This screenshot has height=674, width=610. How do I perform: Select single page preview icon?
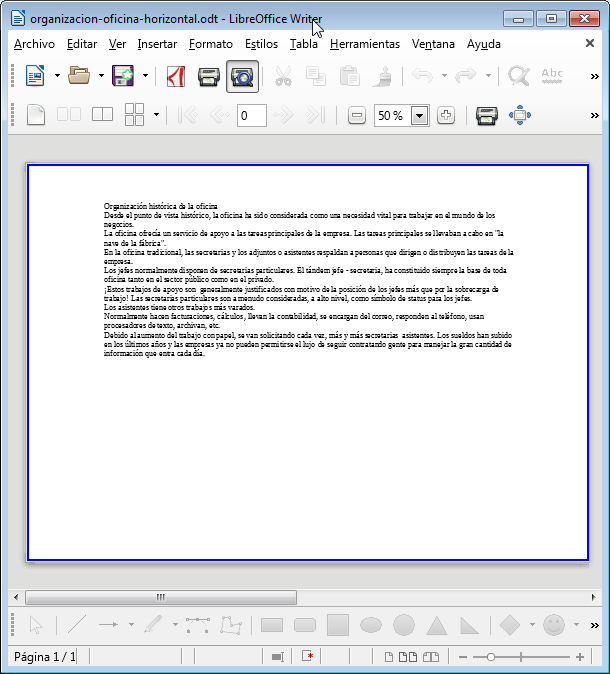tap(36, 115)
